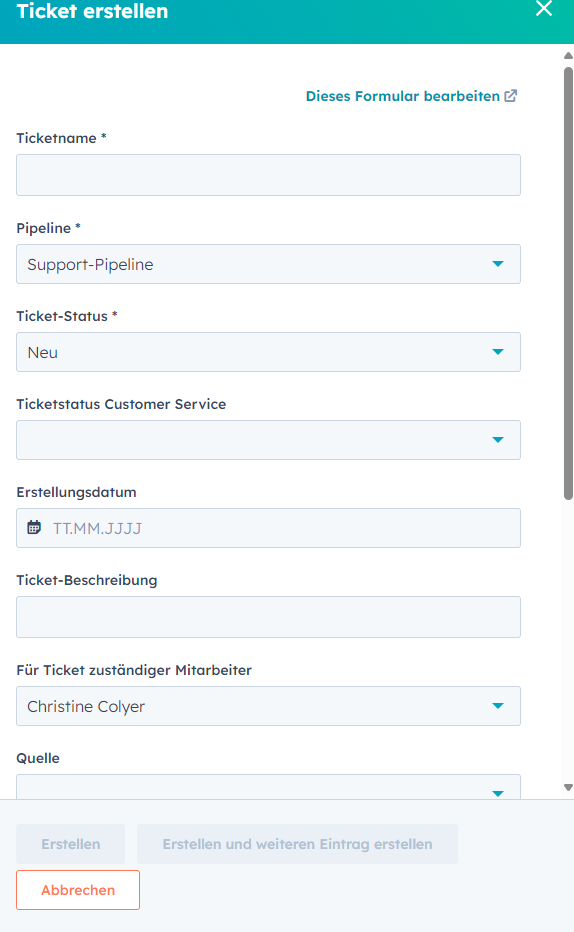
Task: Click the Ticketstatus Customer Service caret
Action: (x=498, y=440)
